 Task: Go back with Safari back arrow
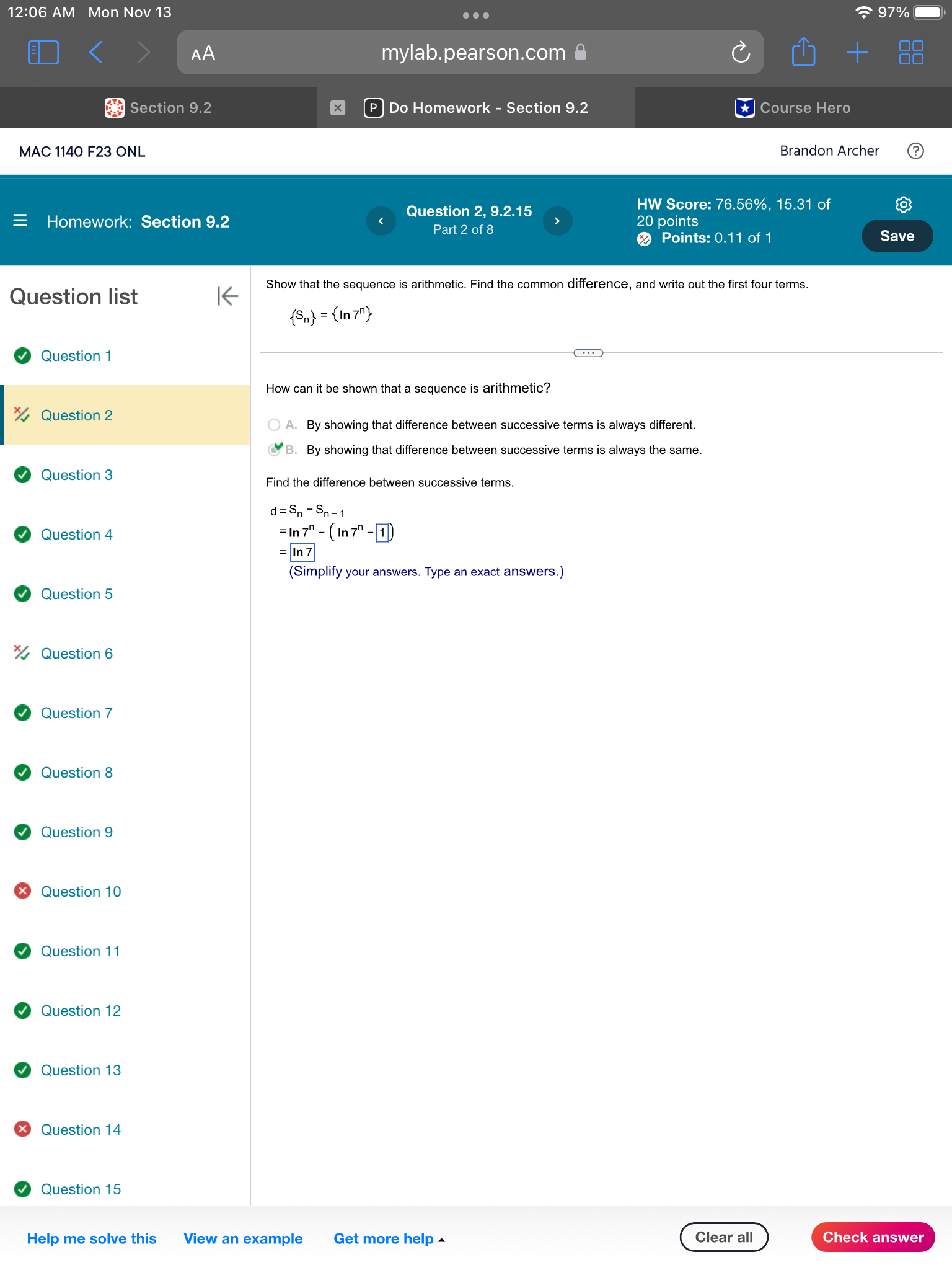point(95,52)
